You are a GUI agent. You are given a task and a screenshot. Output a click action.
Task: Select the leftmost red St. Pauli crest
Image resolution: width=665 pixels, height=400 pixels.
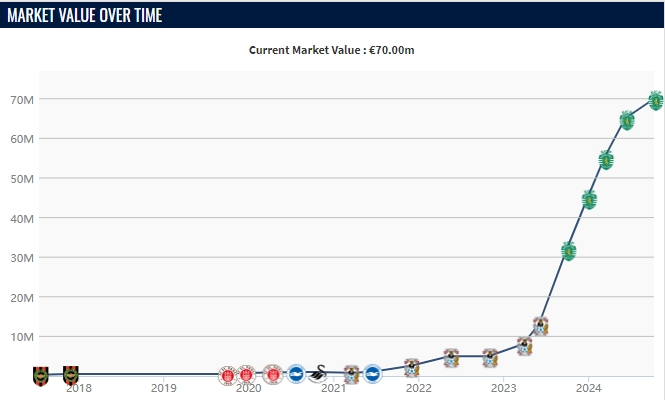227,374
